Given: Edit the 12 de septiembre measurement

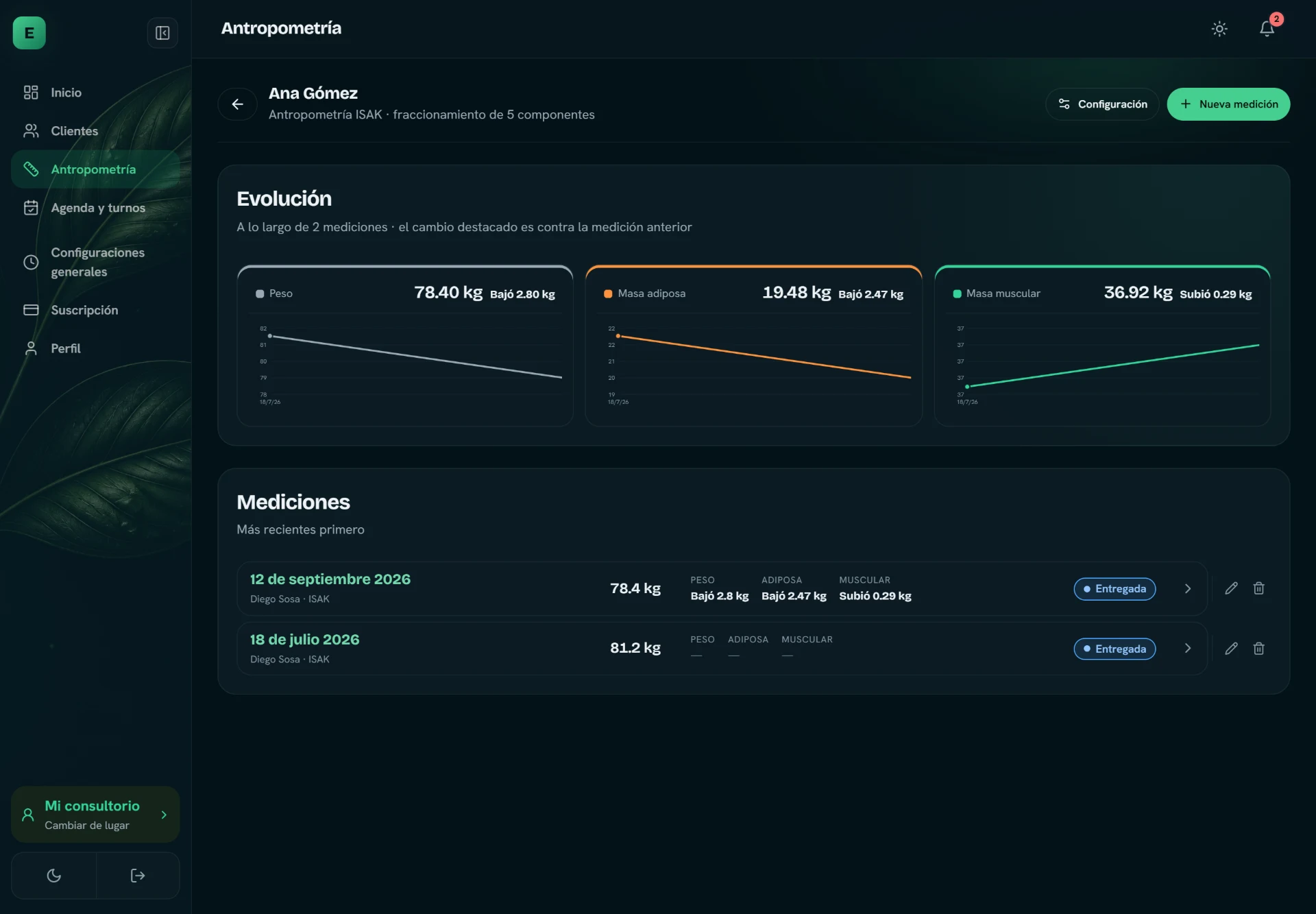Looking at the screenshot, I should (1232, 588).
